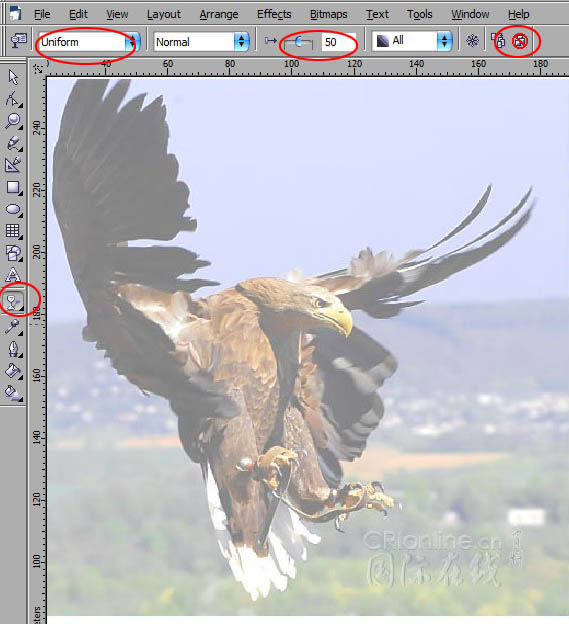
Task: Open the Bitmaps menu
Action: click(x=328, y=14)
